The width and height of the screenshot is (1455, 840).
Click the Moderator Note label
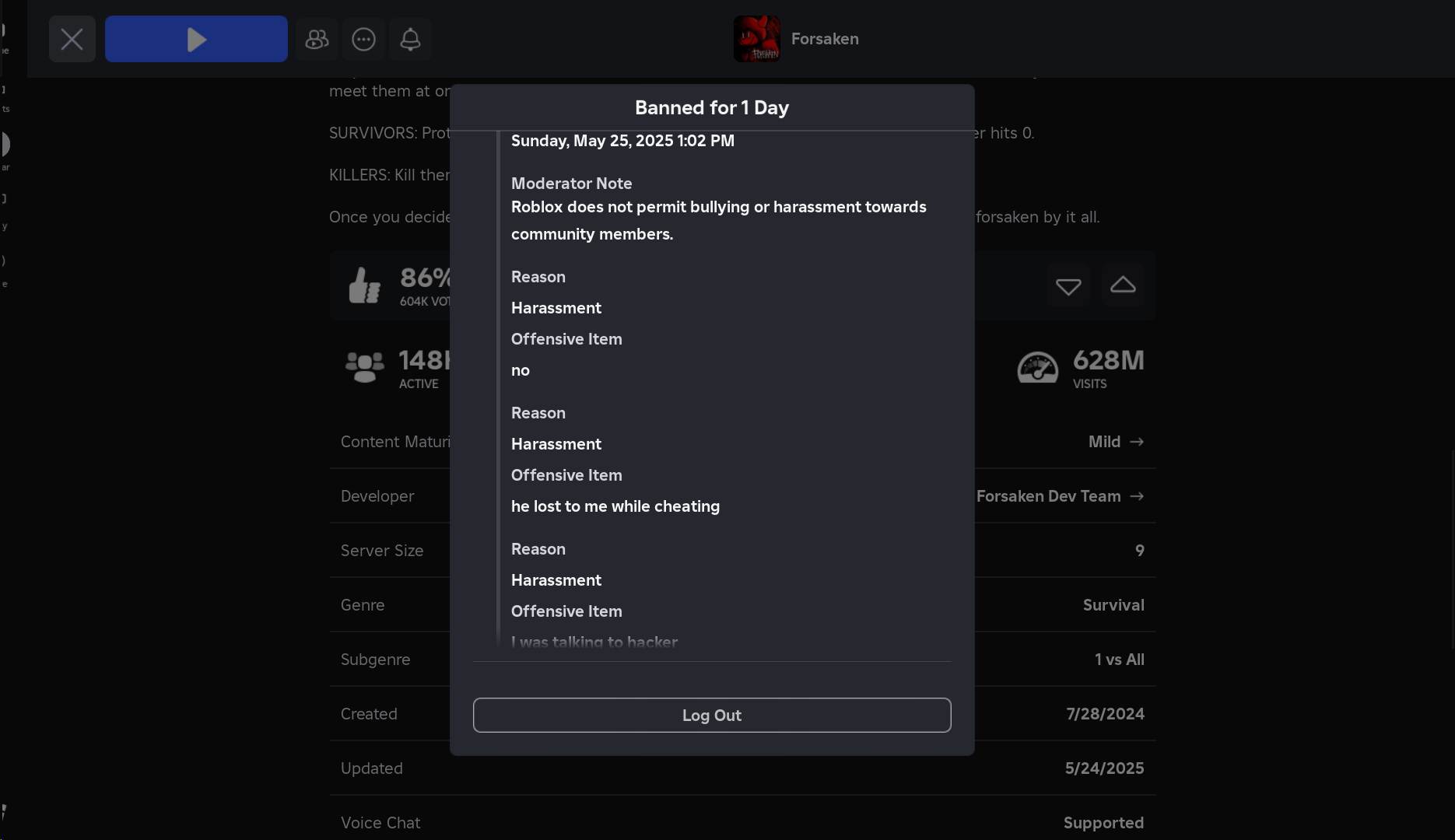tap(572, 184)
